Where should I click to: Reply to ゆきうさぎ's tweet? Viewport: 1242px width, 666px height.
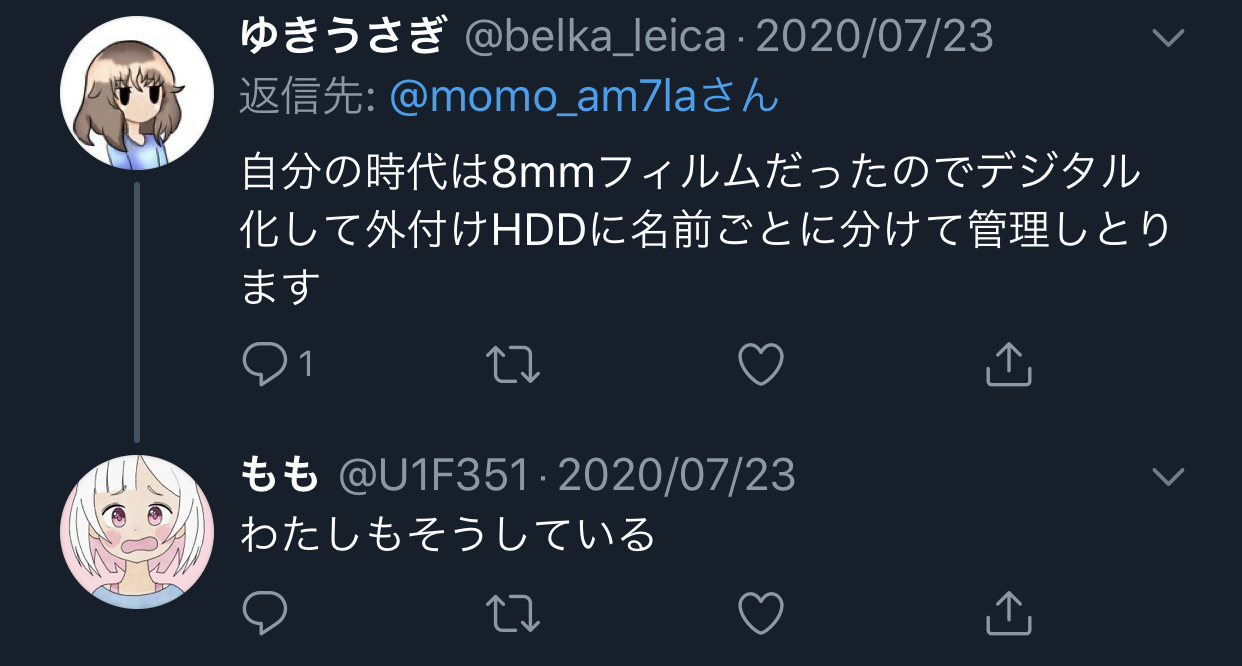click(x=265, y=365)
